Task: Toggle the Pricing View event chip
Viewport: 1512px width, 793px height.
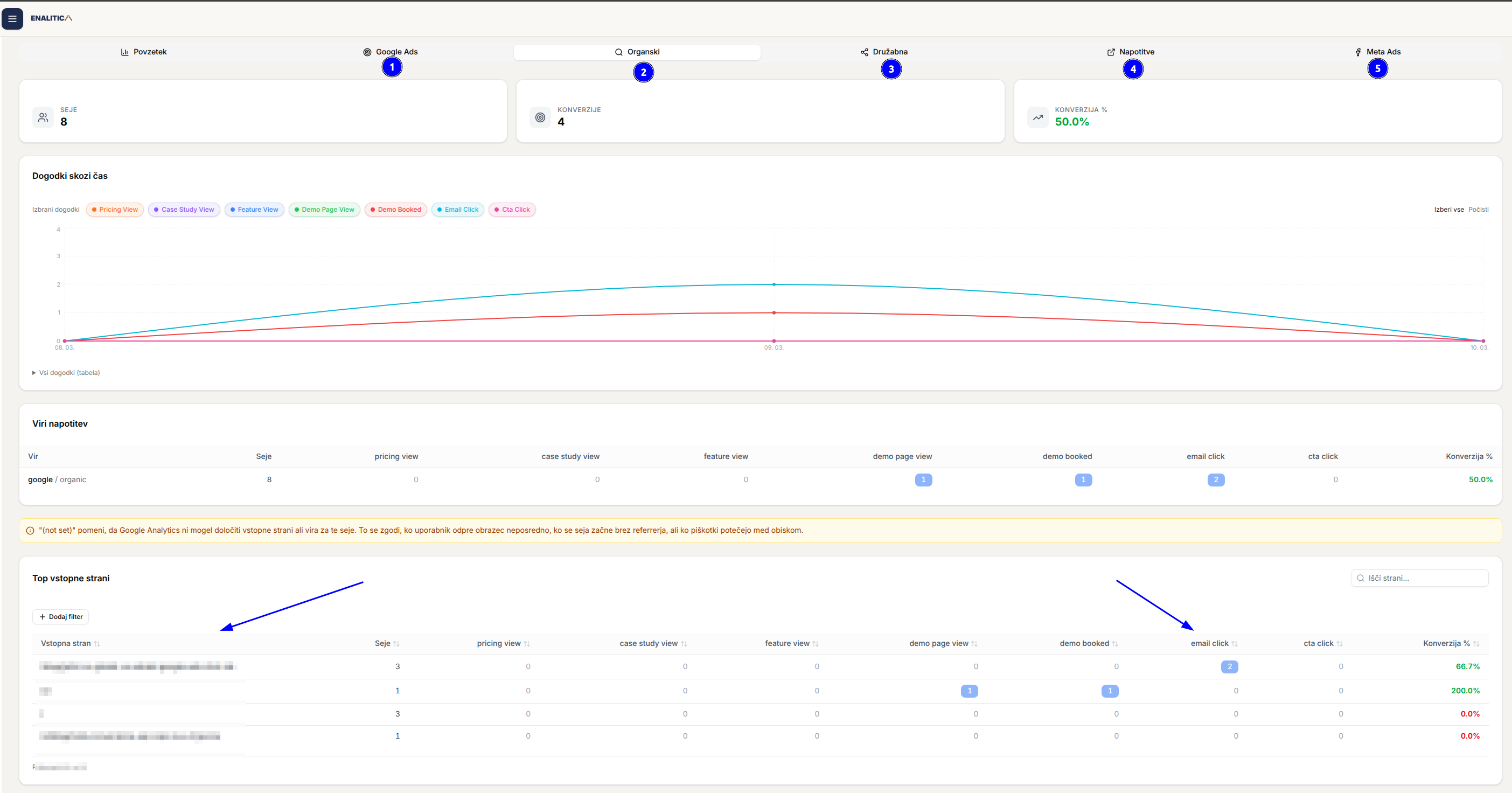Action: tap(115, 210)
